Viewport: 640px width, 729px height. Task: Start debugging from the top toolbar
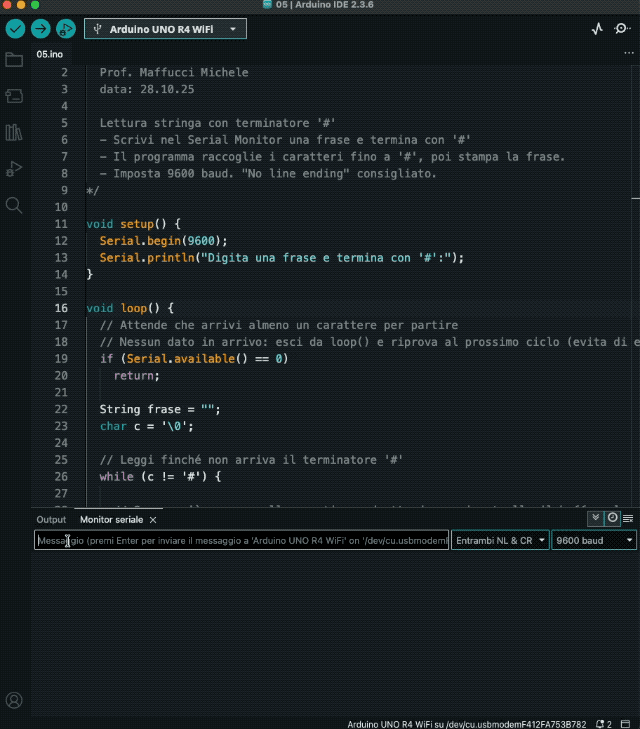(66, 29)
